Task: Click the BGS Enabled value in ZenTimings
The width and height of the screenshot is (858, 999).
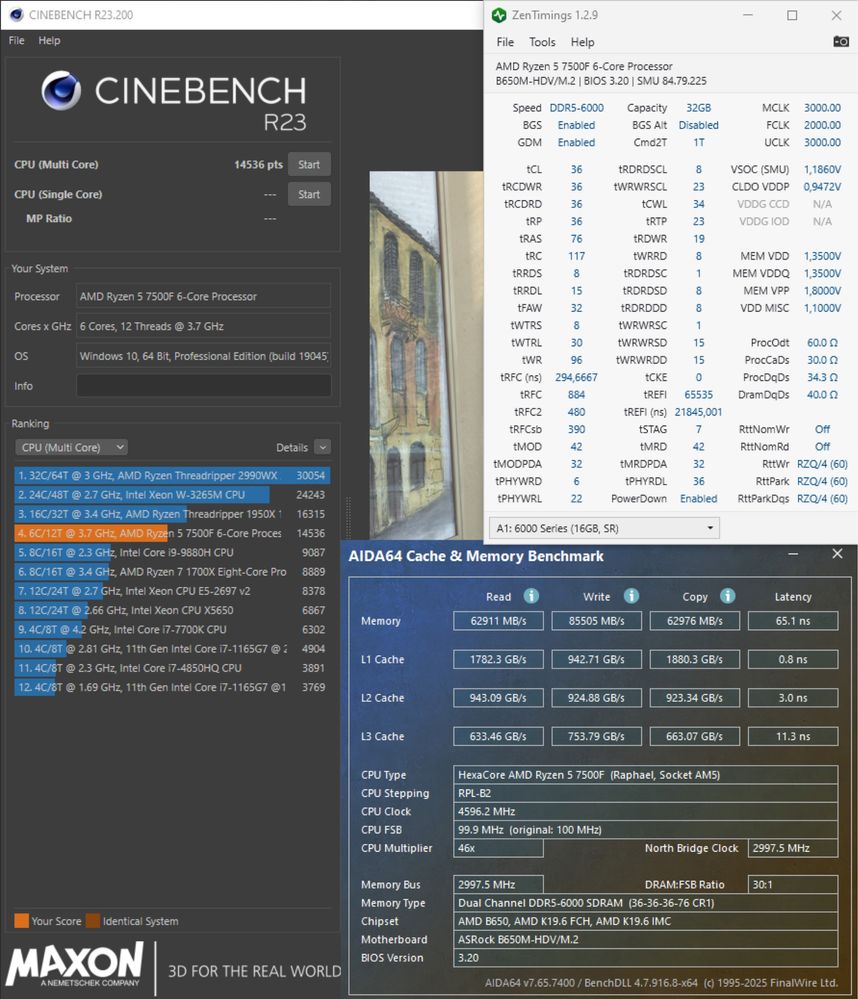Action: tap(576, 125)
